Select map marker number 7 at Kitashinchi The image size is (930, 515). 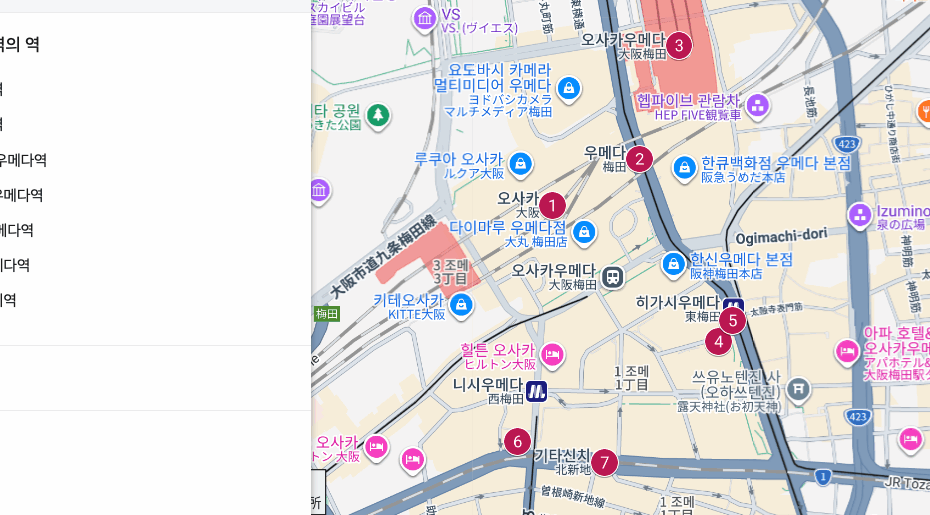coord(604,463)
